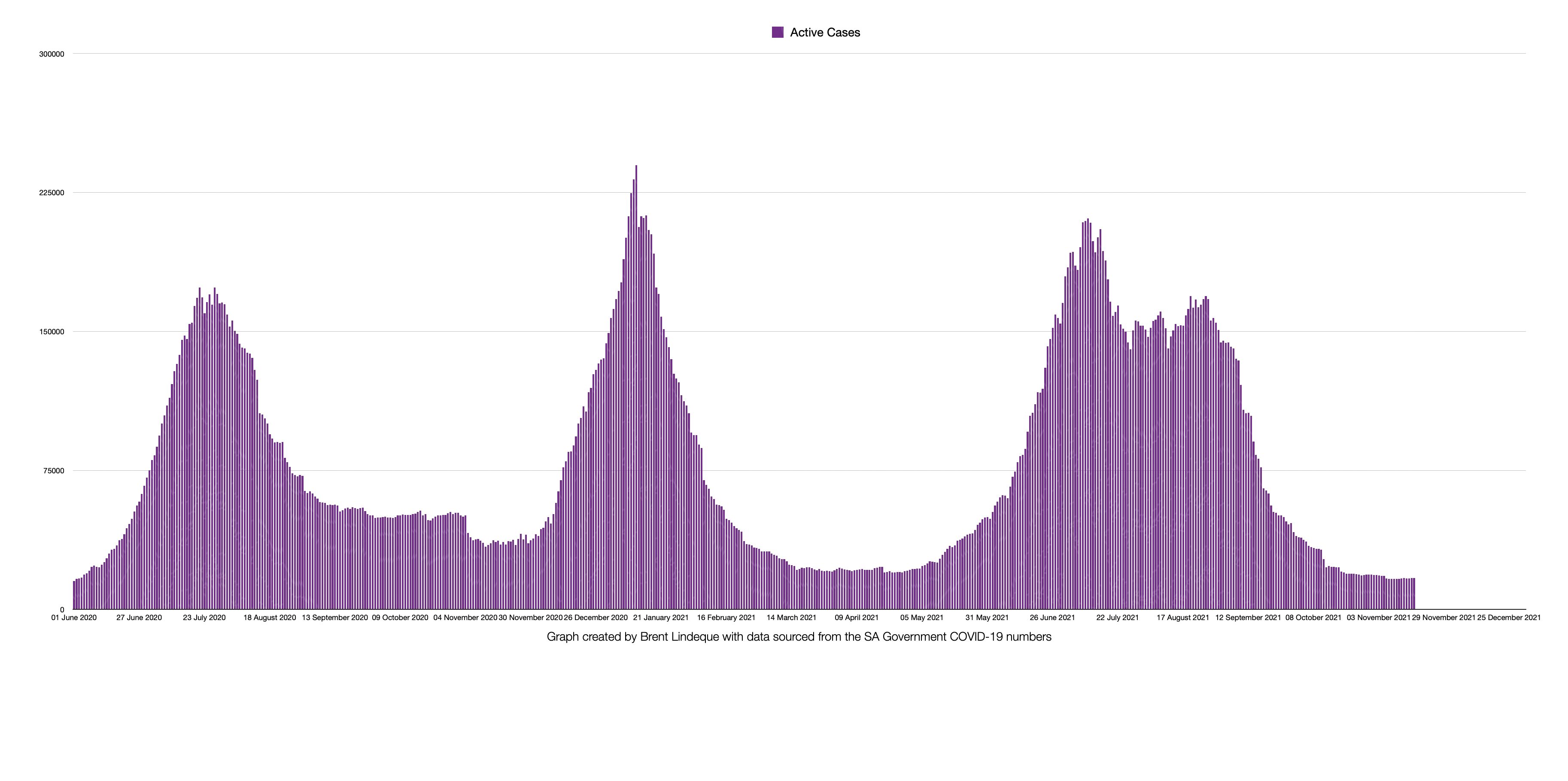This screenshot has height=781, width=1568.
Task: Click the 08 October 2021 date label
Action: point(1313,618)
